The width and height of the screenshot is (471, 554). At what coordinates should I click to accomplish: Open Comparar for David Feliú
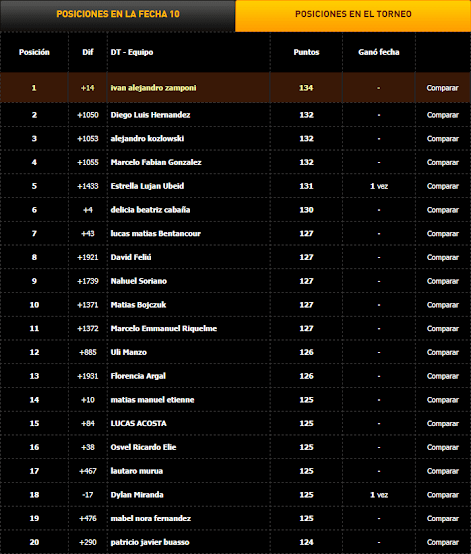pos(442,257)
